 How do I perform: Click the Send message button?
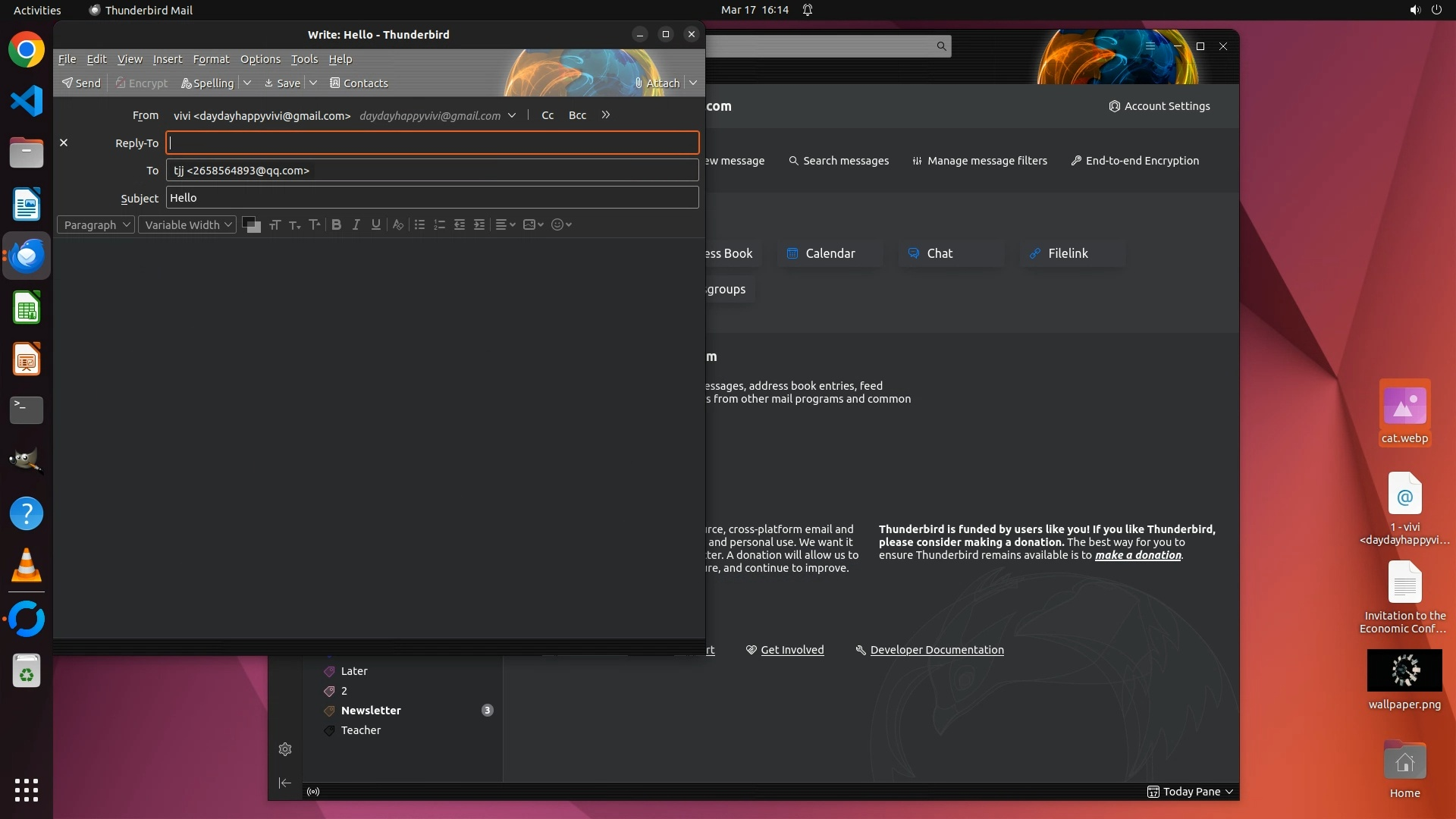click(x=81, y=83)
